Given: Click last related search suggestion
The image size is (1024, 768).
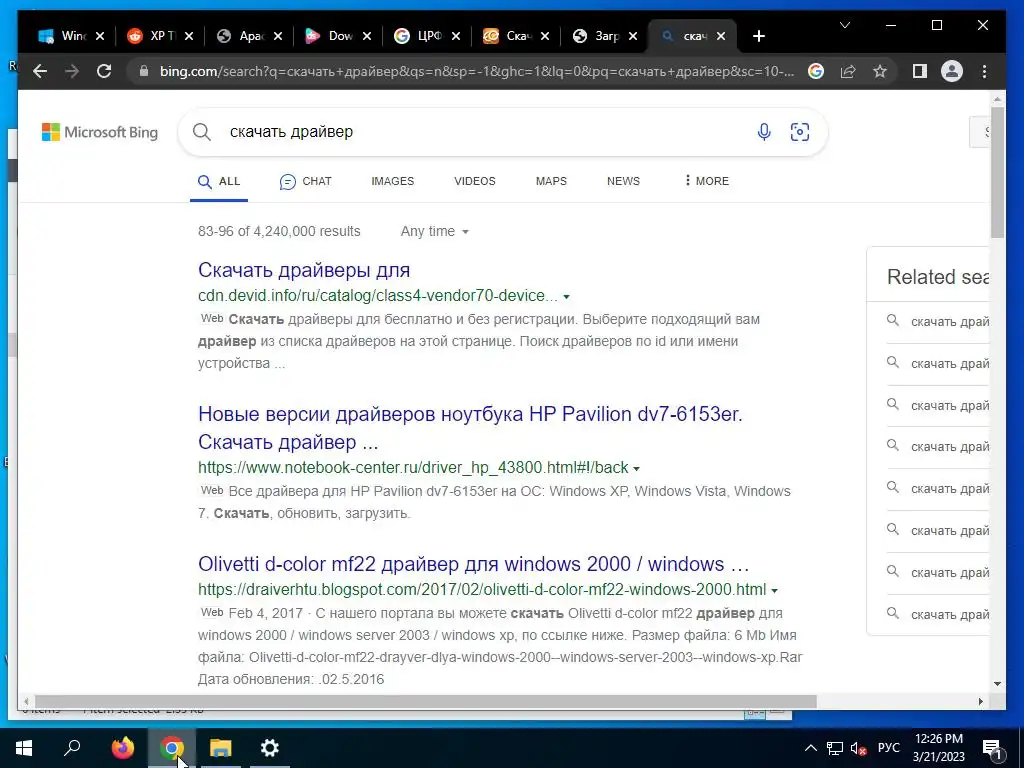Looking at the screenshot, I should click(x=937, y=614).
